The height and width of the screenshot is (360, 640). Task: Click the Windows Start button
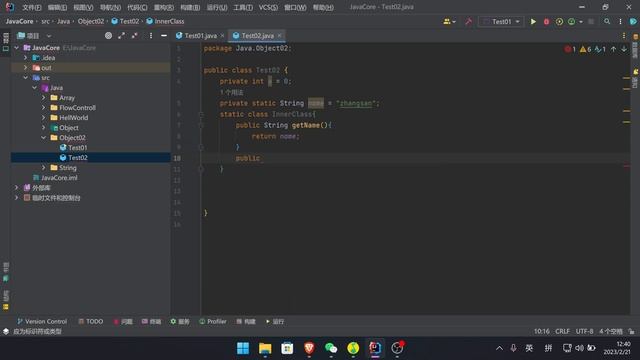243,348
